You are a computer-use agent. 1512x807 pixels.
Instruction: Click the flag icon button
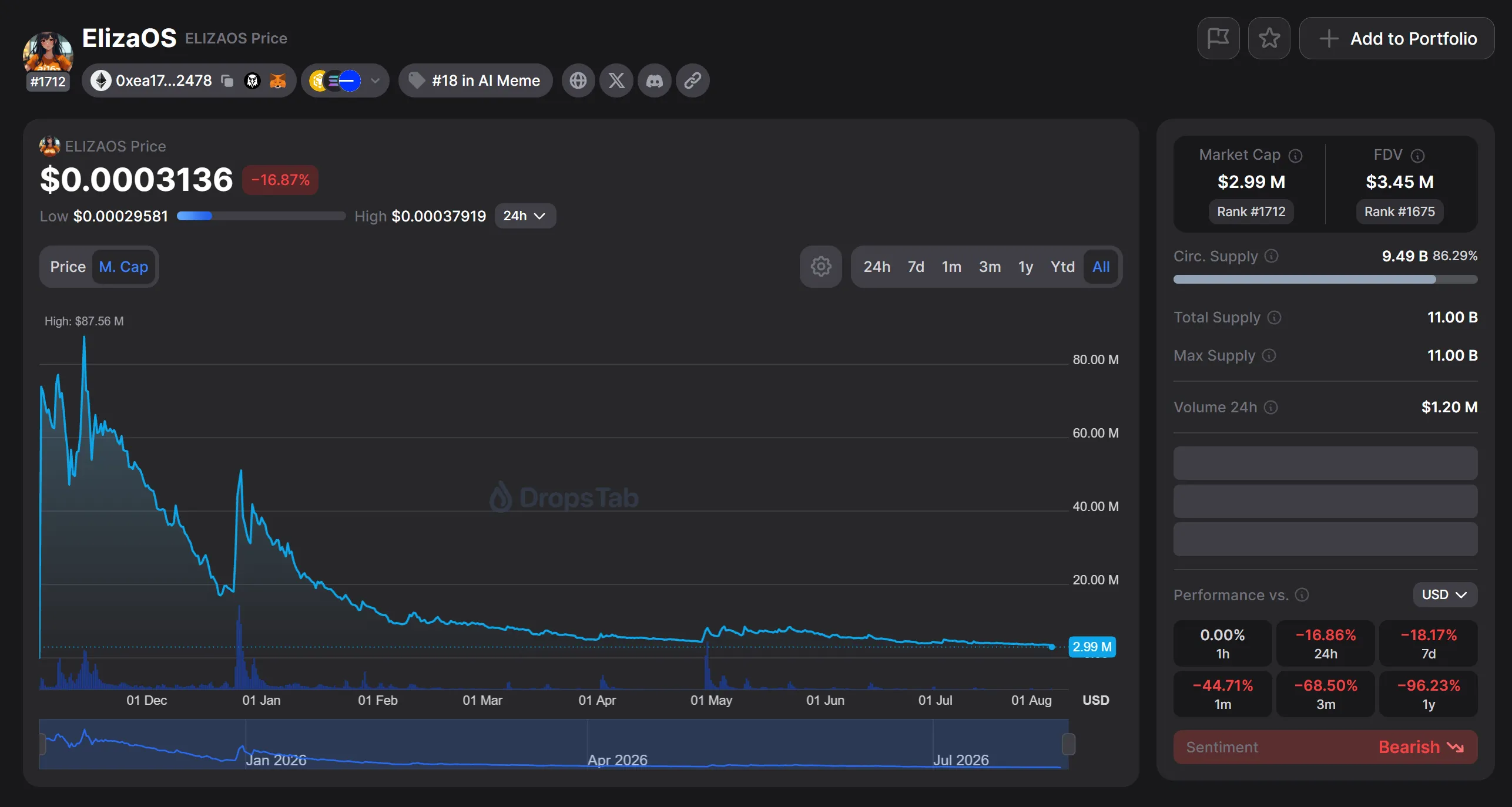point(1219,38)
